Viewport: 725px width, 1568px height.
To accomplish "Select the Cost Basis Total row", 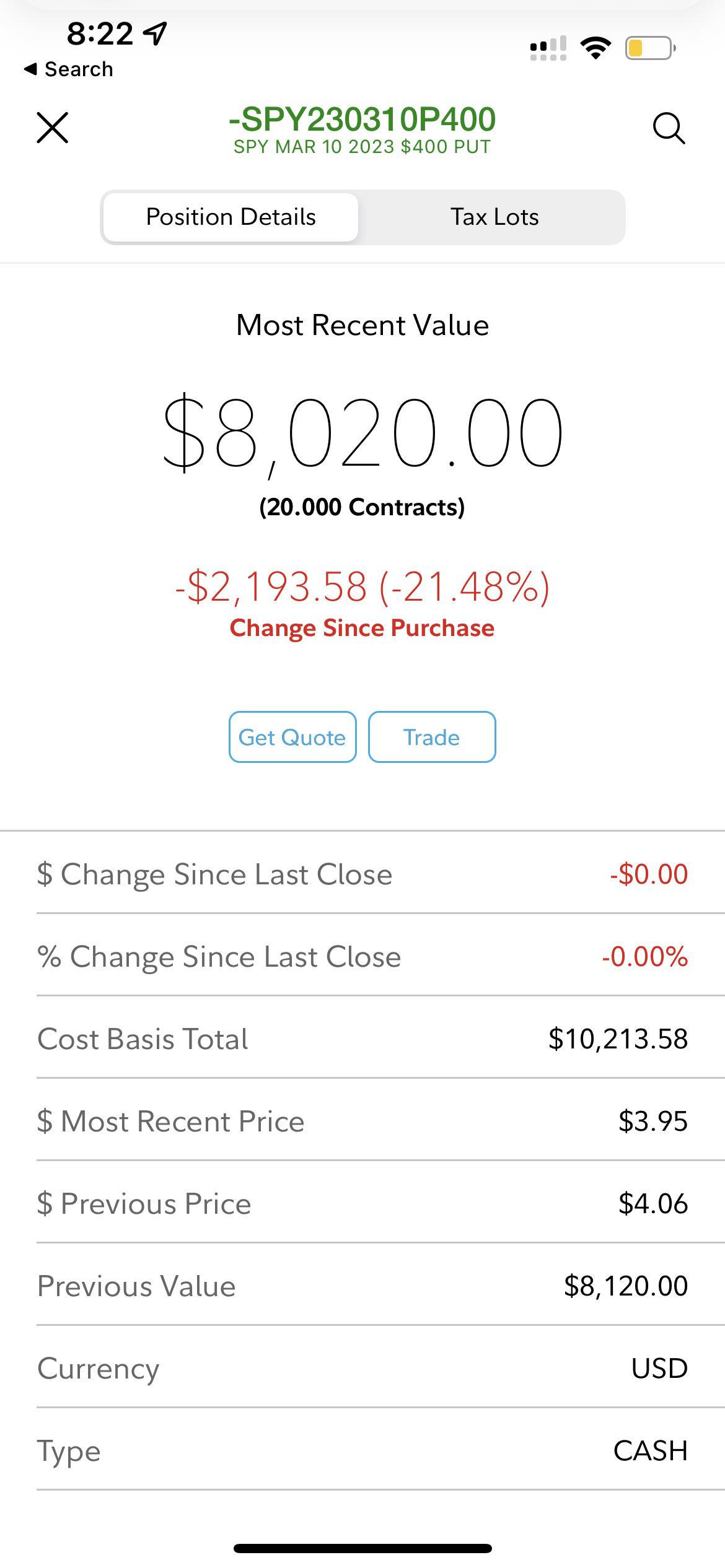I will (362, 1039).
